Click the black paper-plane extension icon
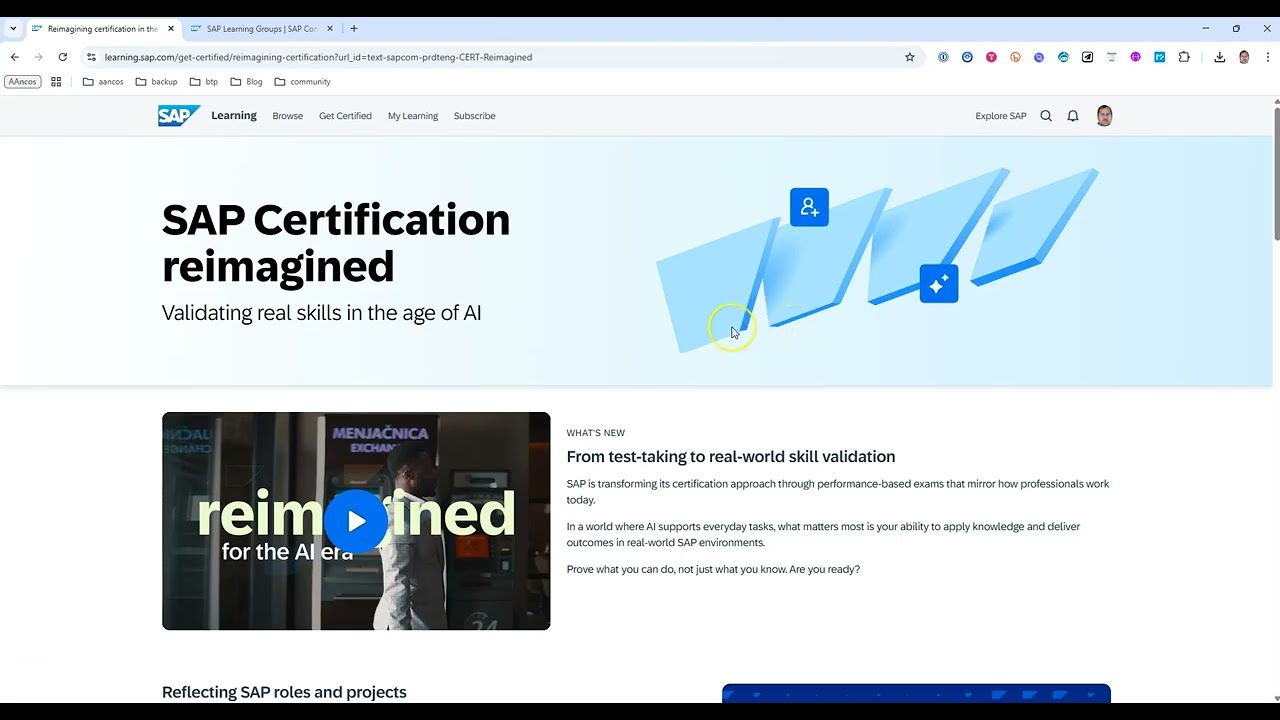 pos(1087,57)
